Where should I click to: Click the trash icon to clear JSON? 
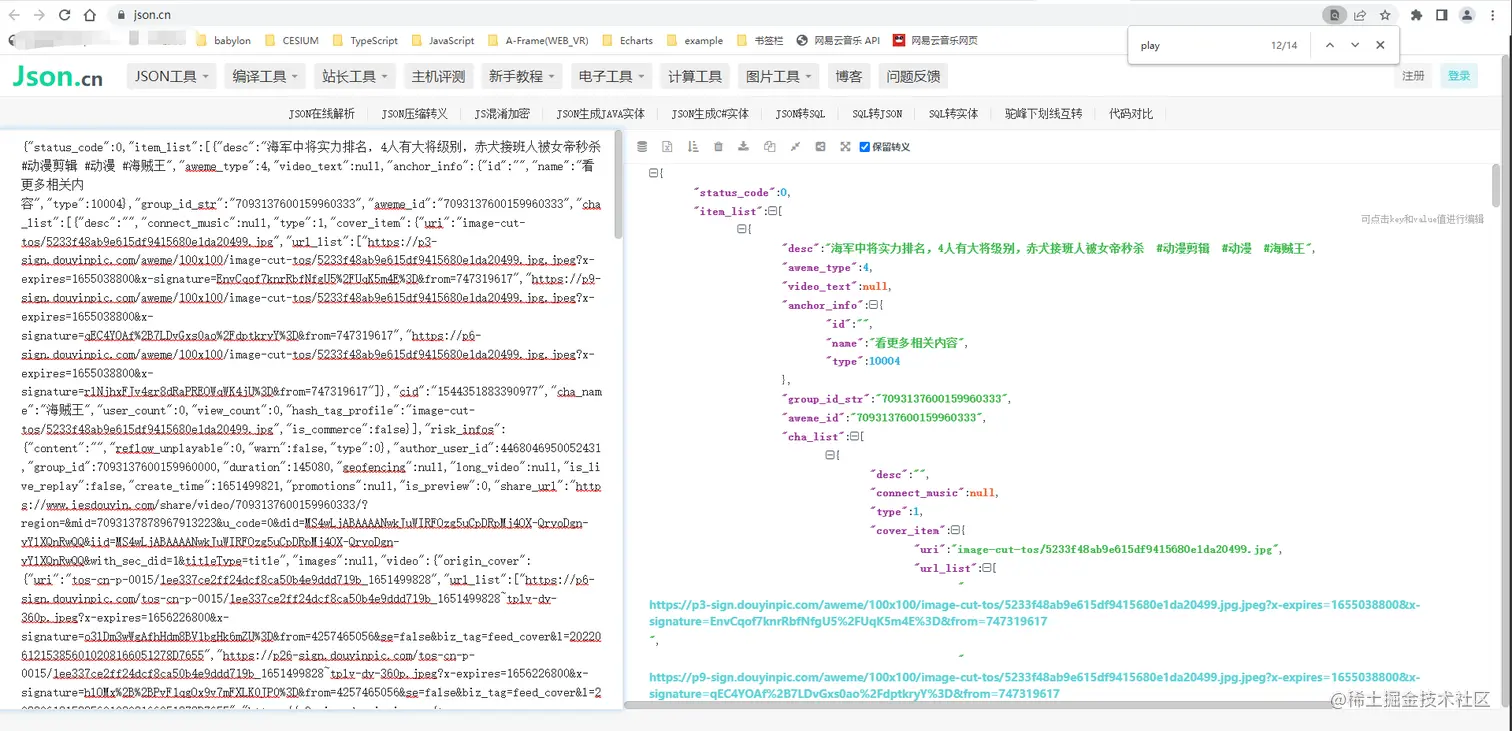[718, 147]
